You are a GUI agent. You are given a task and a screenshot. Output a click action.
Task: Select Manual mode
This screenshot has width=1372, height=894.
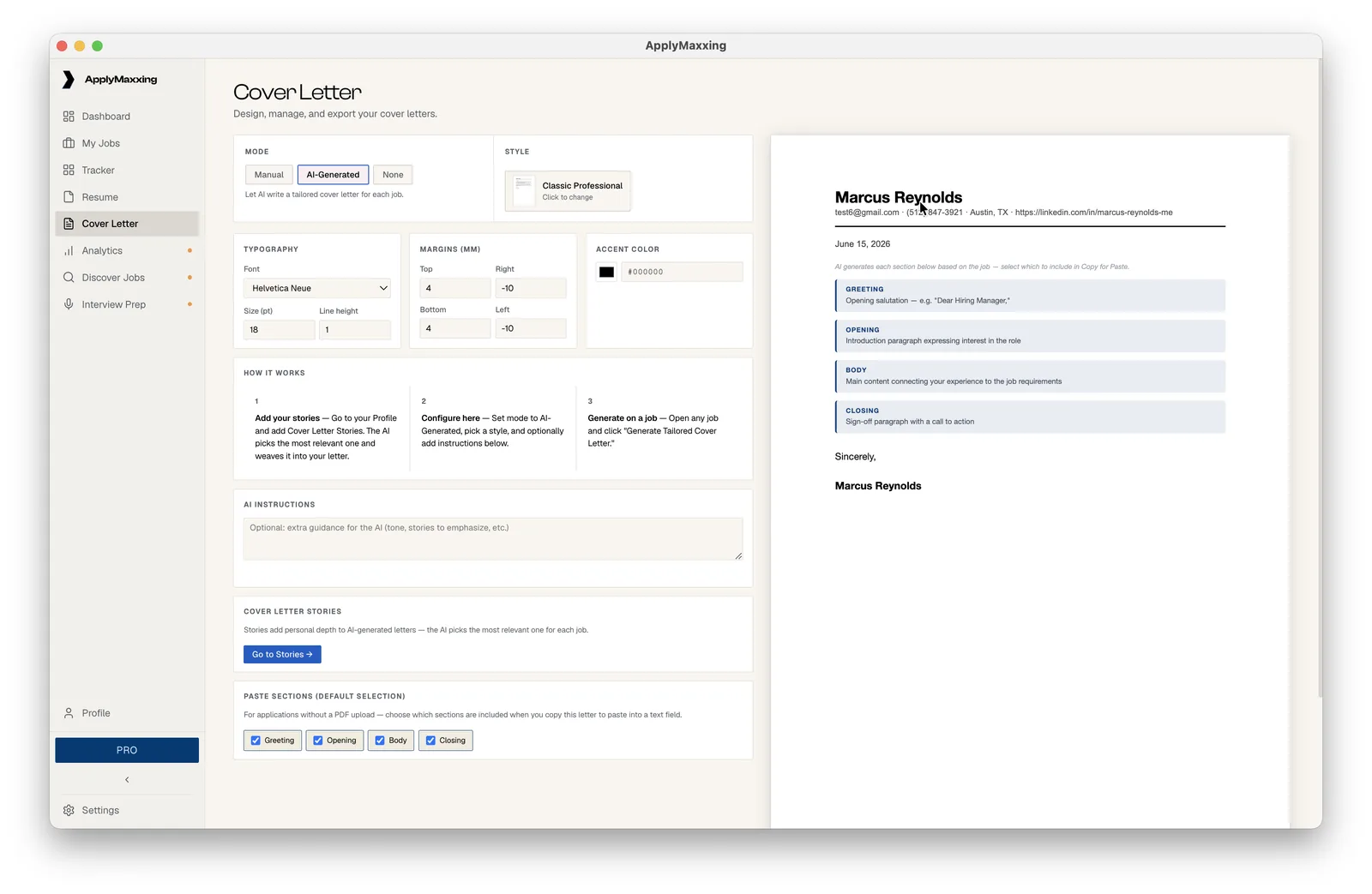(269, 175)
